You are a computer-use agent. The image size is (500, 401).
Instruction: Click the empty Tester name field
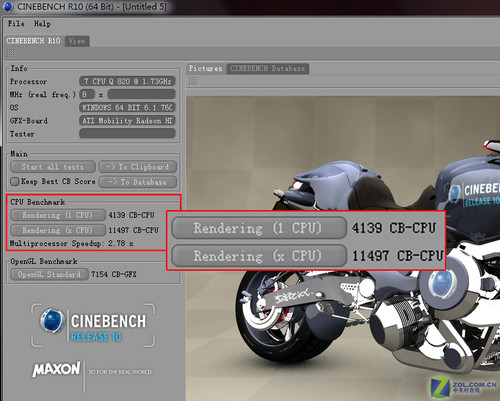[127, 134]
